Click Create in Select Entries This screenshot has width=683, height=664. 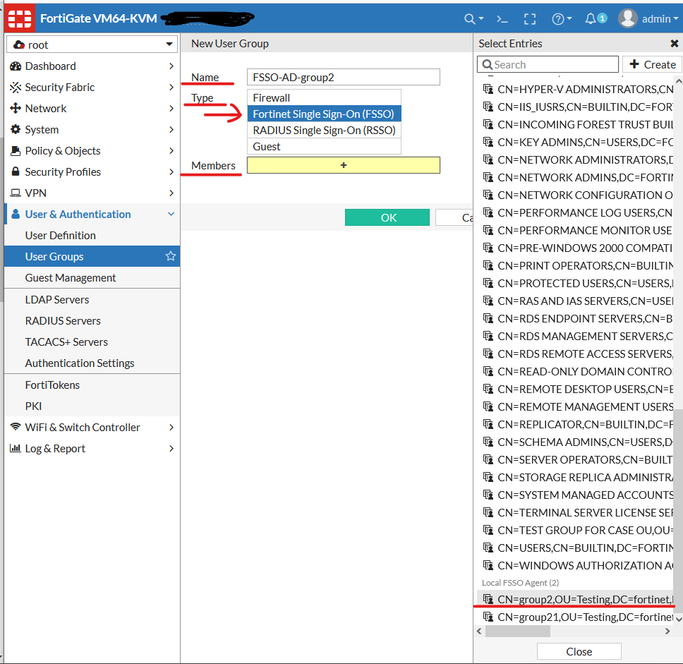click(652, 64)
